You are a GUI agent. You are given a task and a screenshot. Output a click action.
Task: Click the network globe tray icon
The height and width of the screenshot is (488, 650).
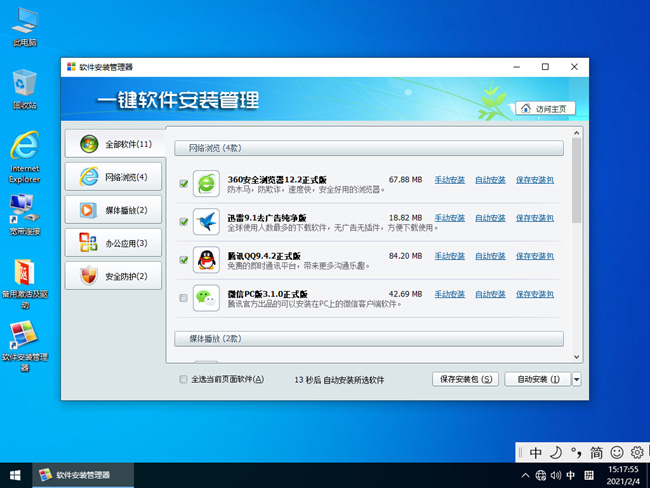[541, 475]
